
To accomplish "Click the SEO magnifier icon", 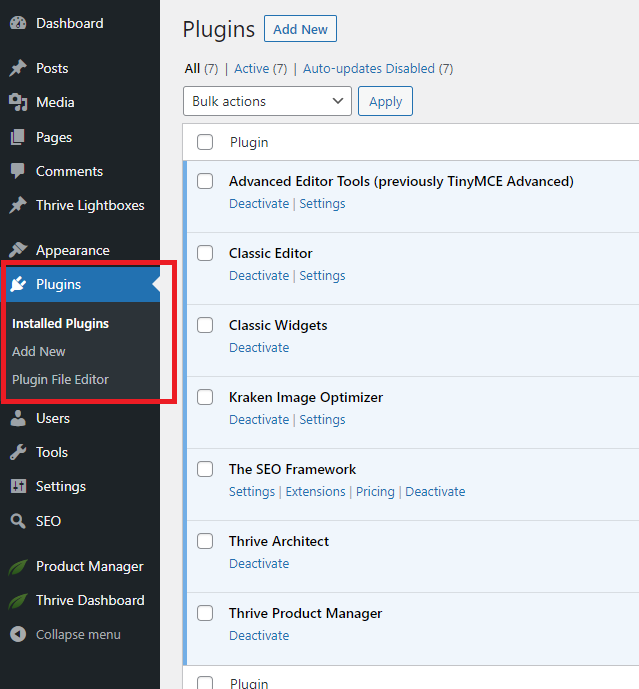I will tap(18, 521).
